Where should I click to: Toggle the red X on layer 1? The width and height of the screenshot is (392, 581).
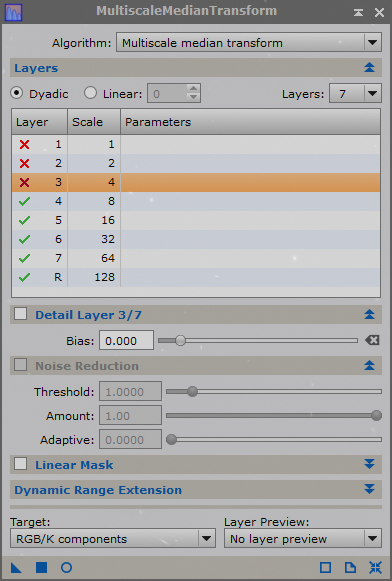[24, 144]
